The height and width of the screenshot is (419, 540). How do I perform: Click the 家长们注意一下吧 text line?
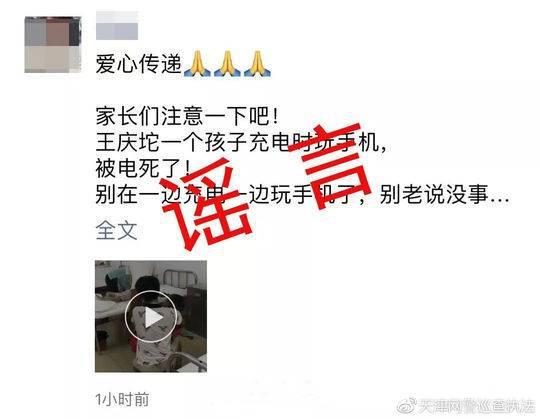click(x=187, y=116)
